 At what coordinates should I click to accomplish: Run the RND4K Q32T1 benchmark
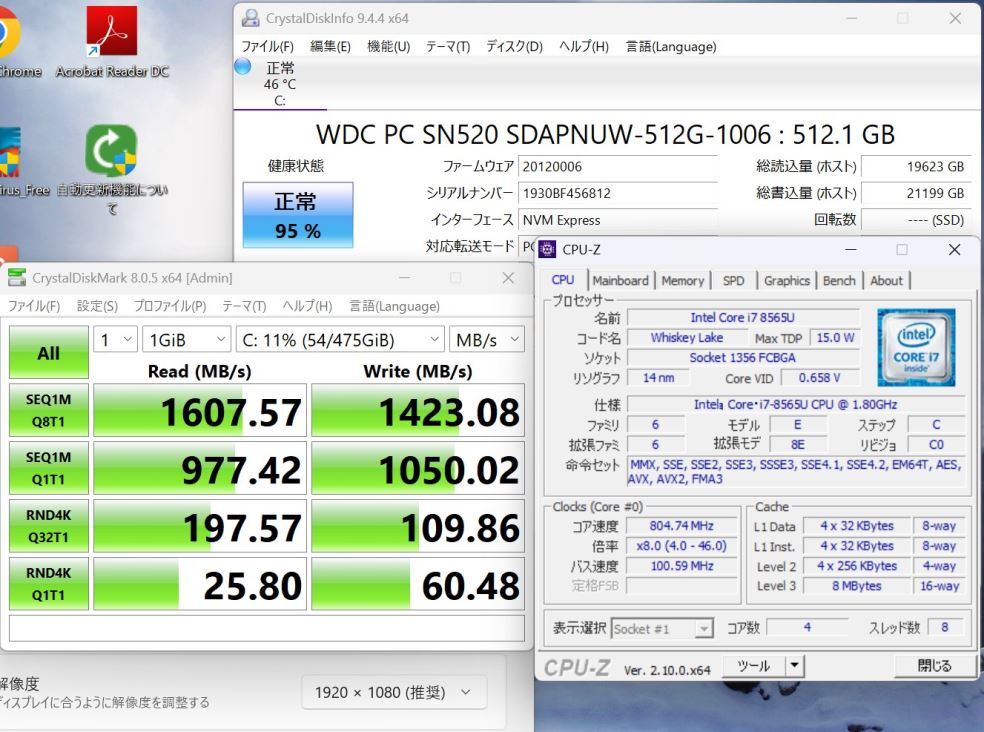point(48,525)
